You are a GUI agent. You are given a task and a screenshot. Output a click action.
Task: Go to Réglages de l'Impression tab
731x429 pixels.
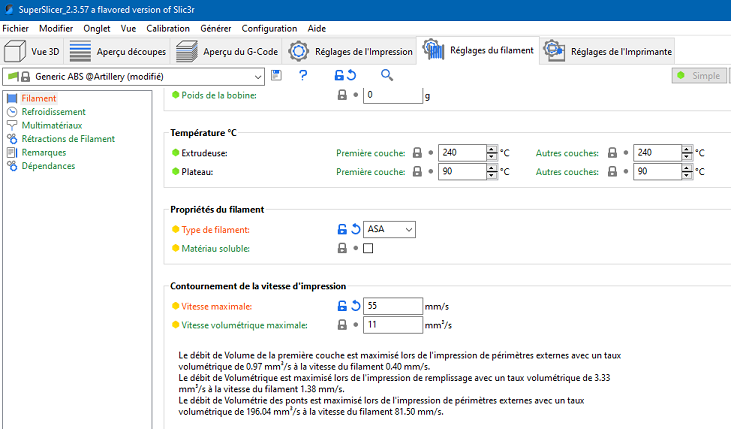[x=350, y=51]
